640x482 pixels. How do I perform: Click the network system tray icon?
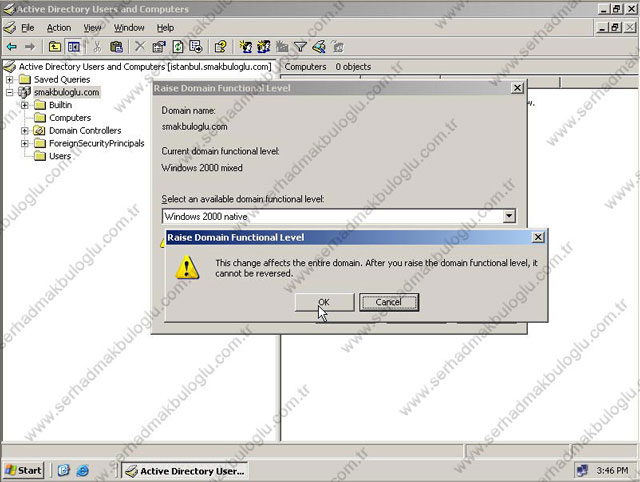(x=582, y=471)
